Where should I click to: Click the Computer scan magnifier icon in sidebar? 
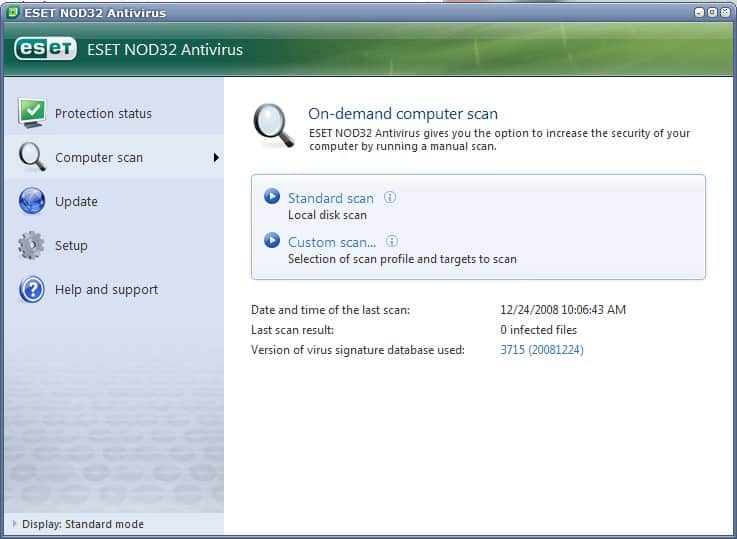32,157
